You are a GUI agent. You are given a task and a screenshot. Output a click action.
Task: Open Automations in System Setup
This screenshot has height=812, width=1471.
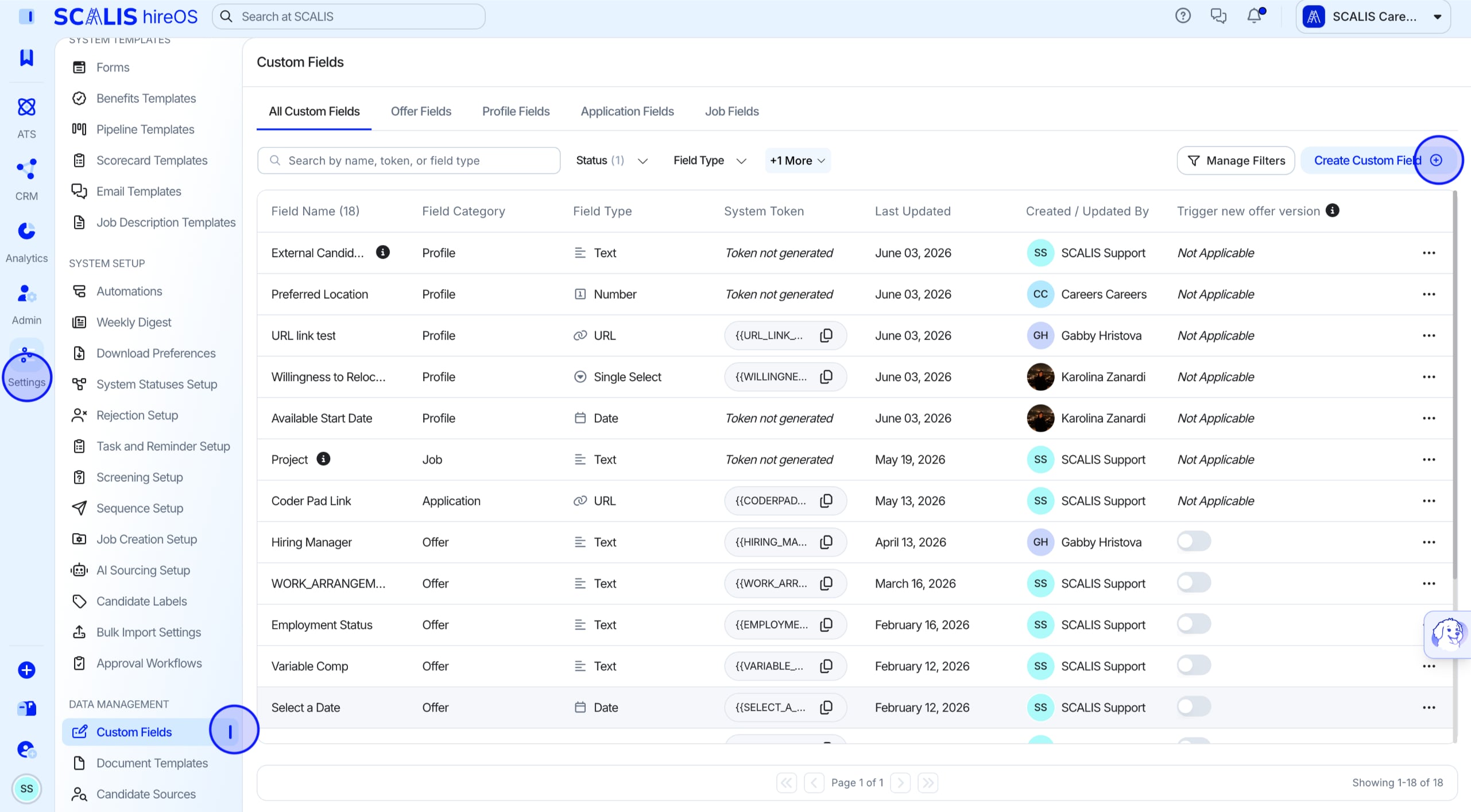[x=129, y=291]
